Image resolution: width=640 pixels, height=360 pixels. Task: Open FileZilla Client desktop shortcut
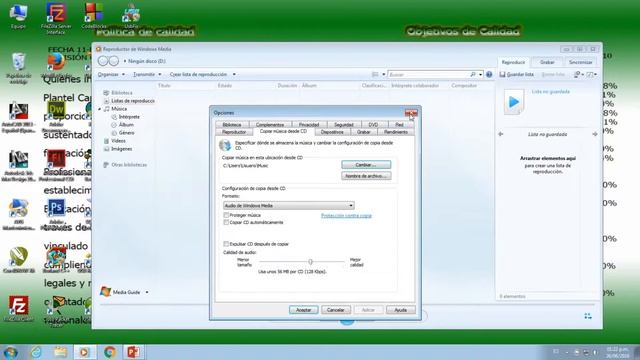point(18,308)
